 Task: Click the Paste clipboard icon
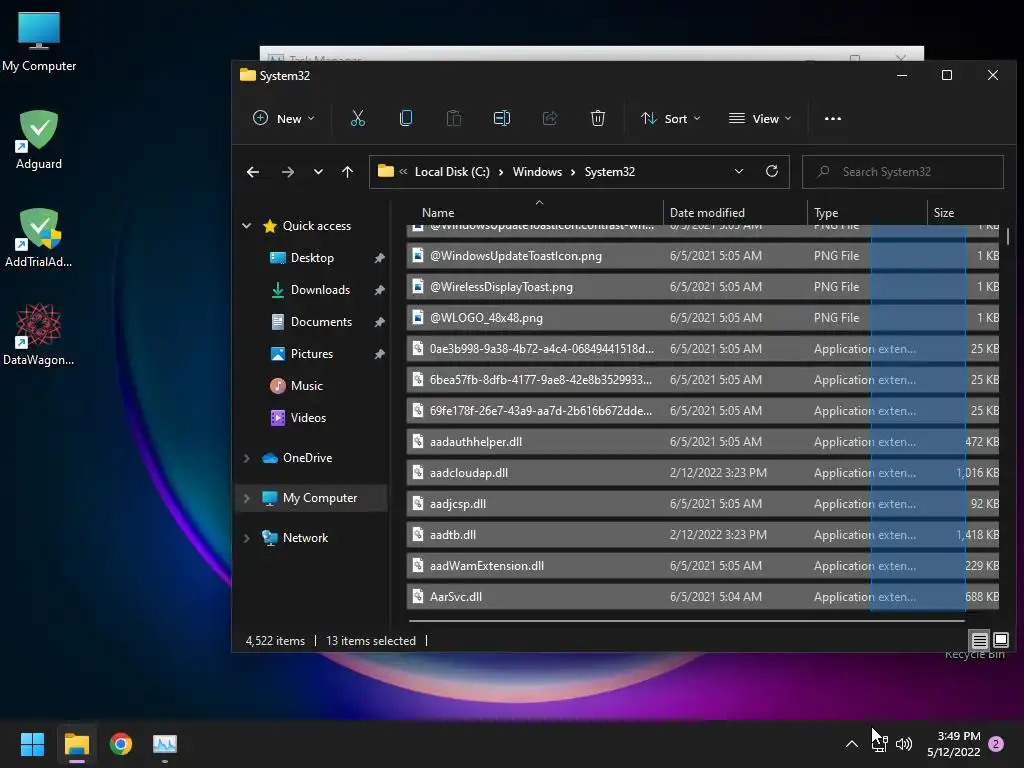(454, 118)
